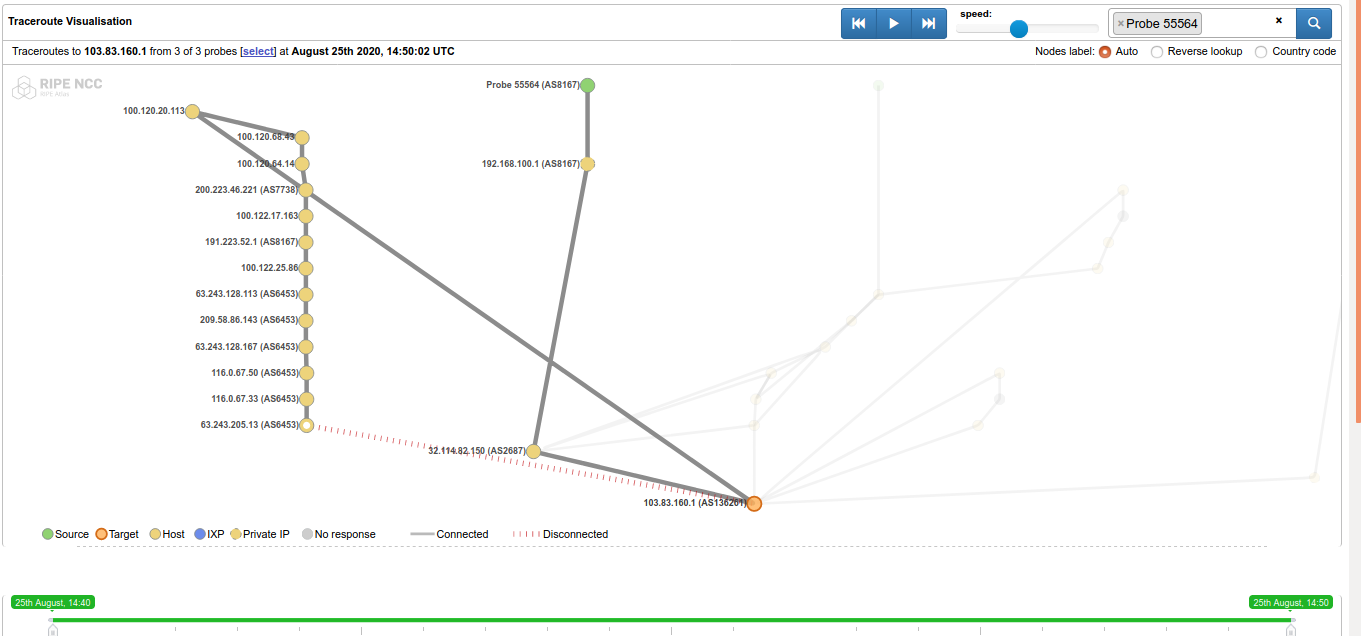The image size is (1361, 636).
Task: Select the Auto nodes label option
Action: click(x=1105, y=52)
